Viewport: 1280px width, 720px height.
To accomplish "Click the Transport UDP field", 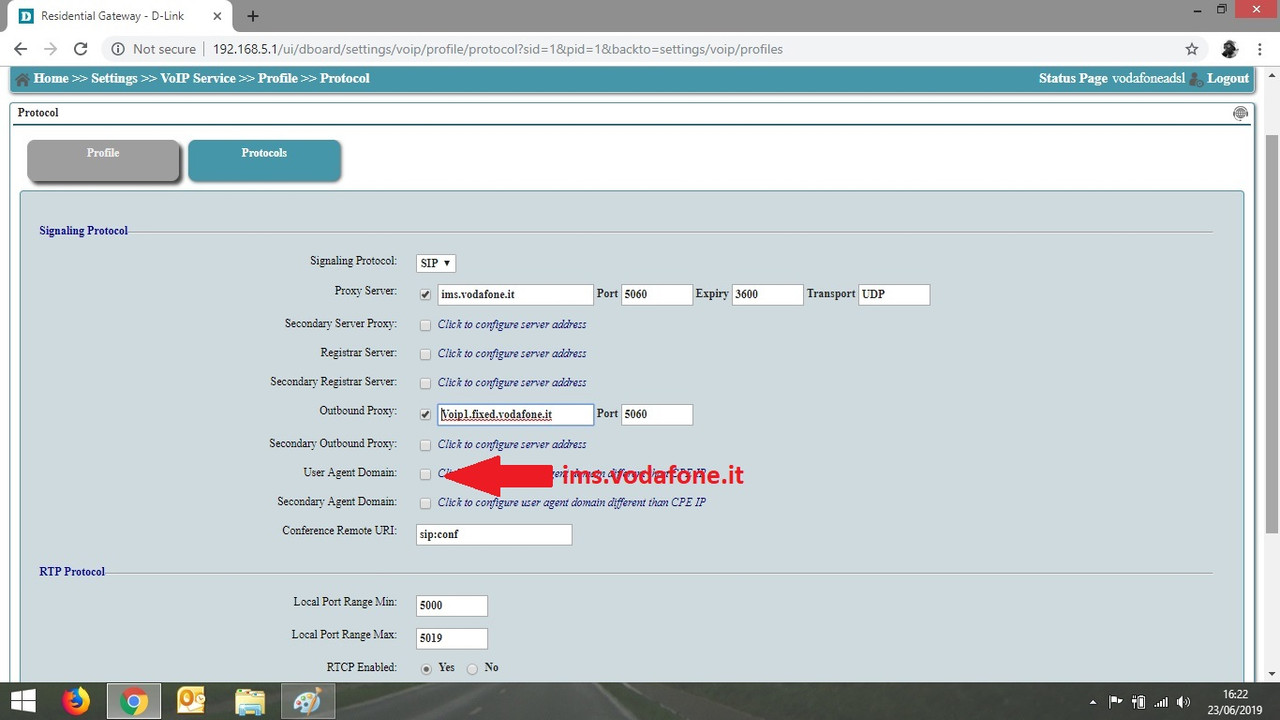I will coord(894,295).
